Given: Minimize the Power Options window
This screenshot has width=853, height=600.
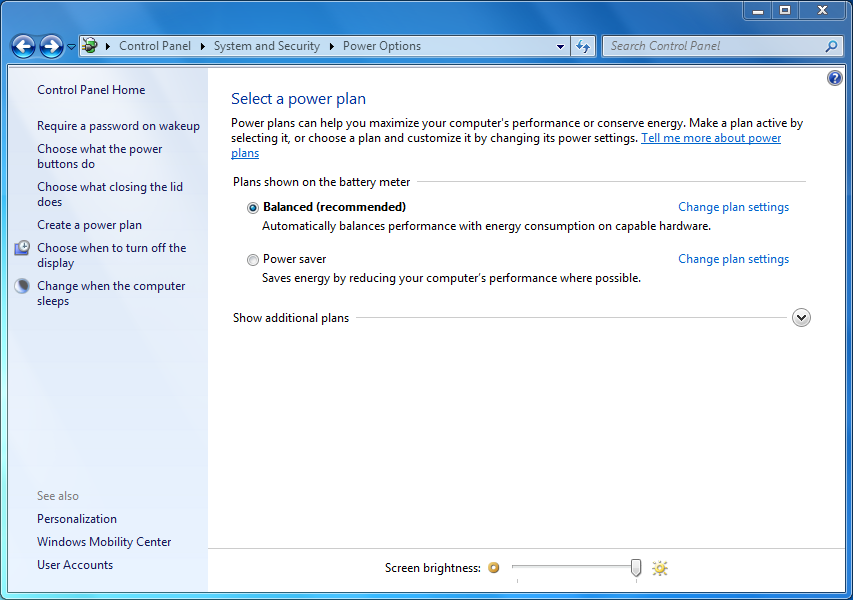Looking at the screenshot, I should coord(758,10).
